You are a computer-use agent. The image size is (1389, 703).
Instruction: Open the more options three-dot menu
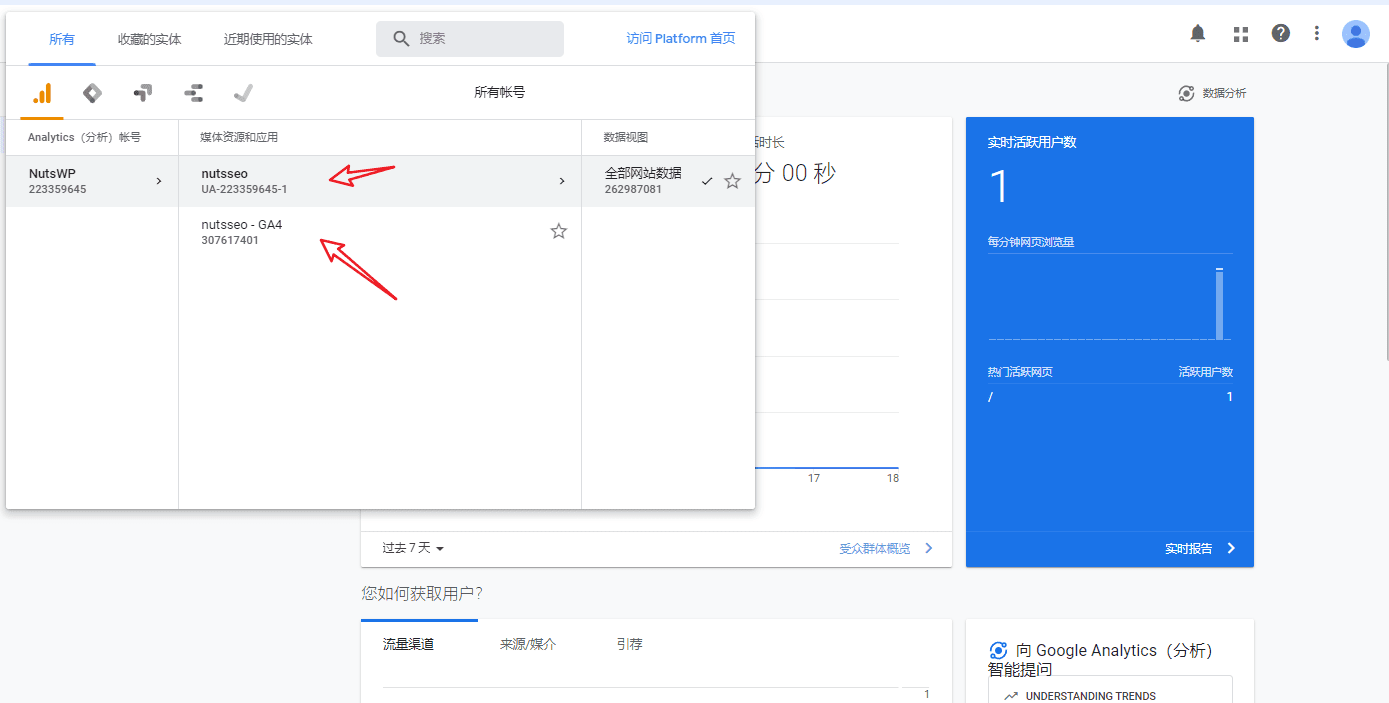point(1316,33)
